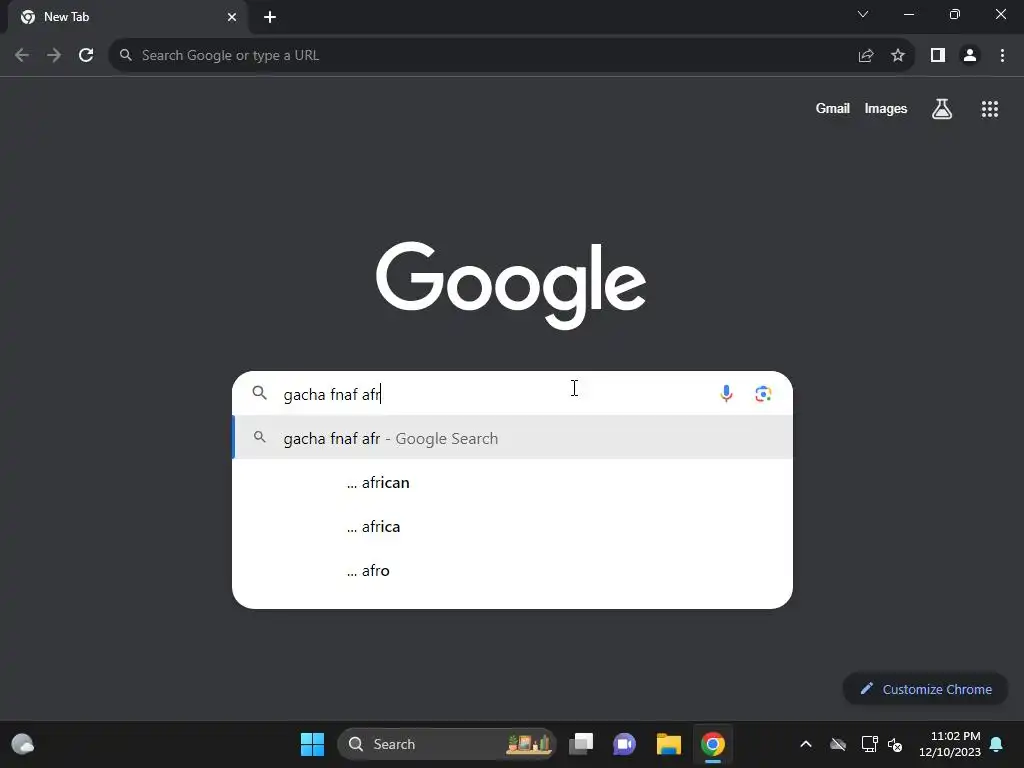Click the taskbar Search box

coord(446,744)
